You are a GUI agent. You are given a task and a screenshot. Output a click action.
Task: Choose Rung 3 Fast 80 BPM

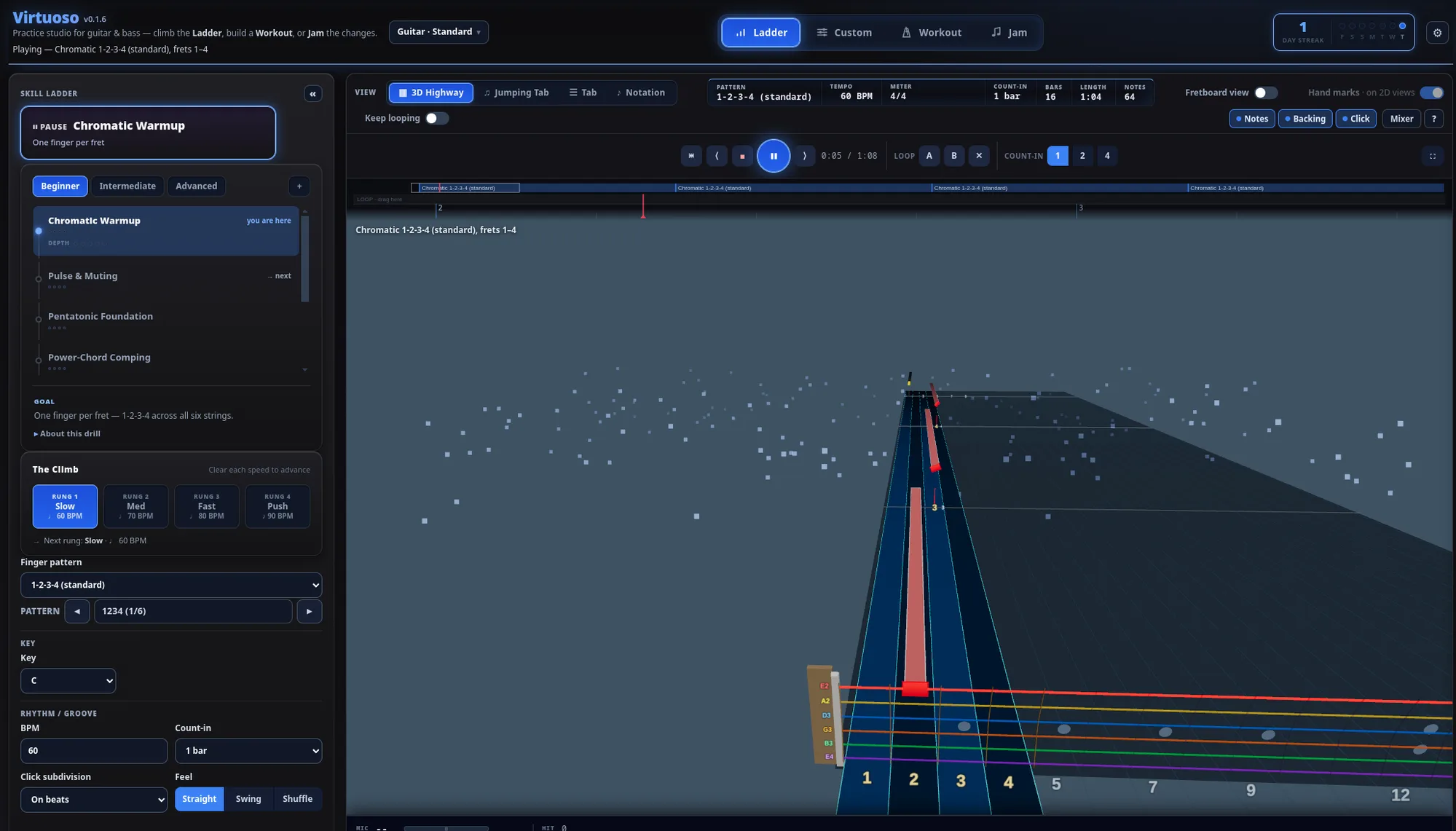(207, 506)
